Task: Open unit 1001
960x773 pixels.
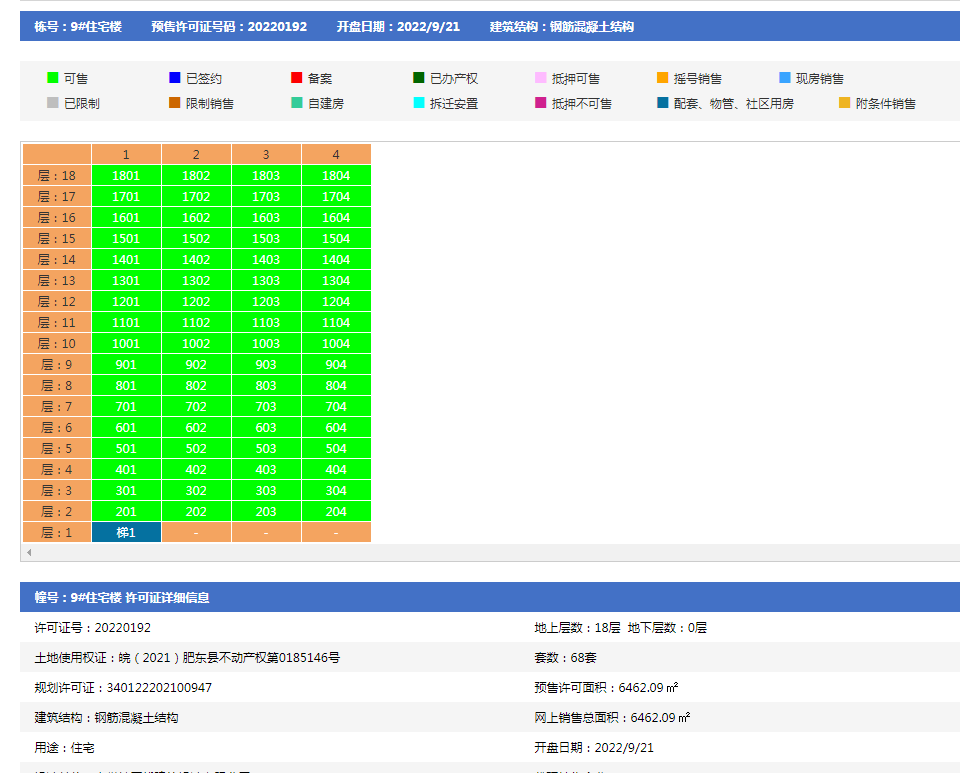Action: pos(126,343)
